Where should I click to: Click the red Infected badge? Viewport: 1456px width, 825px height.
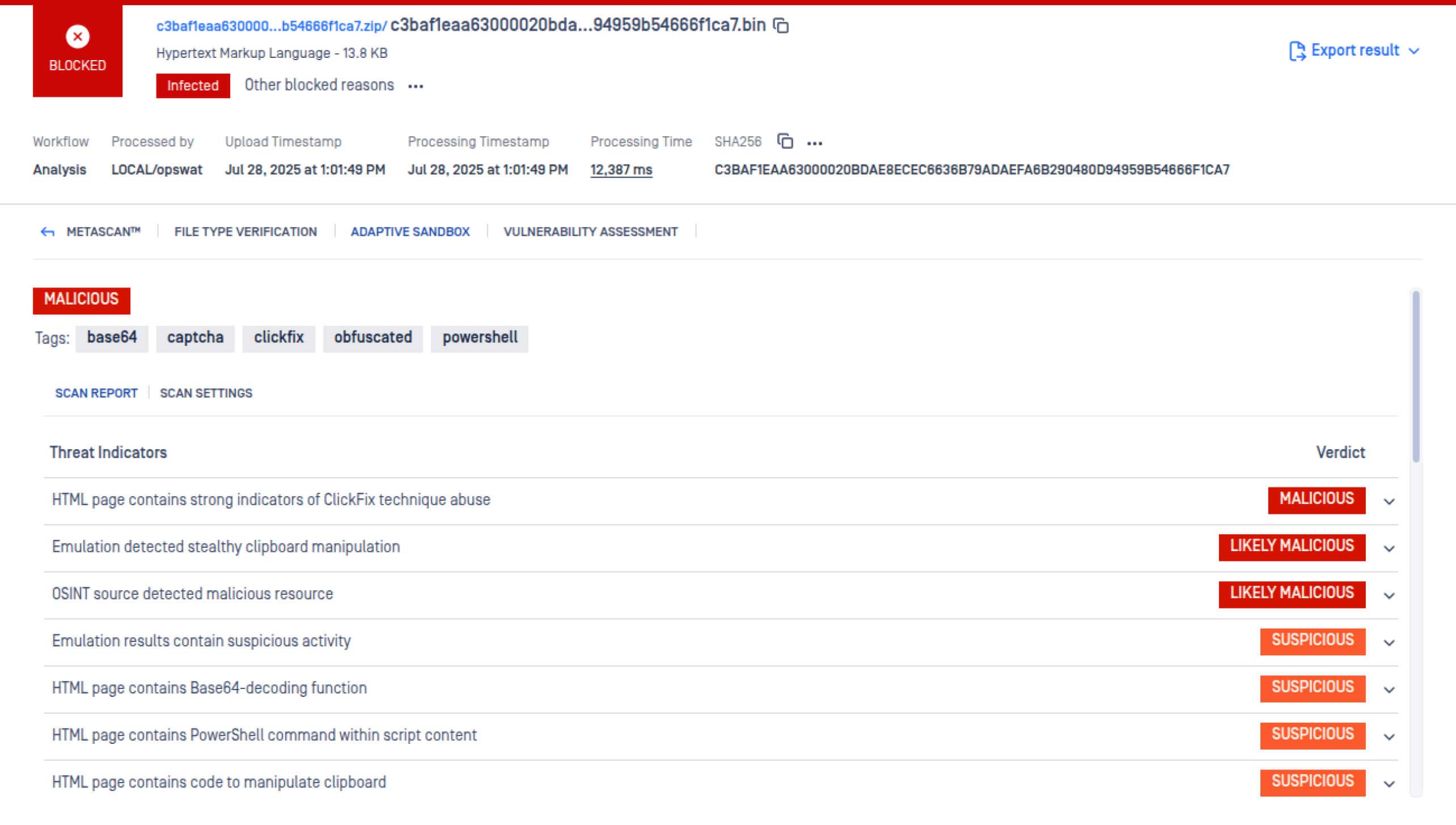pos(193,85)
